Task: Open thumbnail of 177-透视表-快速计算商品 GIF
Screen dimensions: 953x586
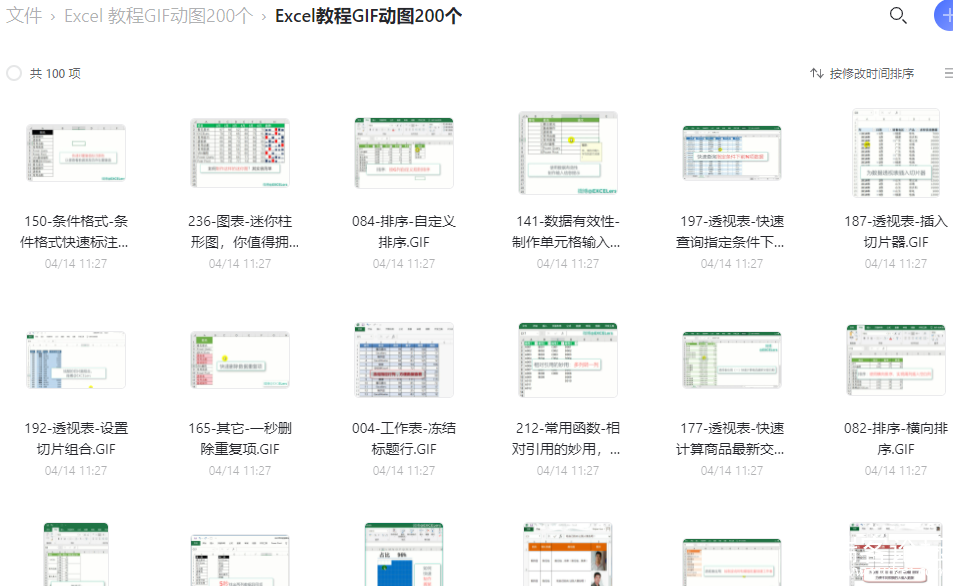Action: 732,360
